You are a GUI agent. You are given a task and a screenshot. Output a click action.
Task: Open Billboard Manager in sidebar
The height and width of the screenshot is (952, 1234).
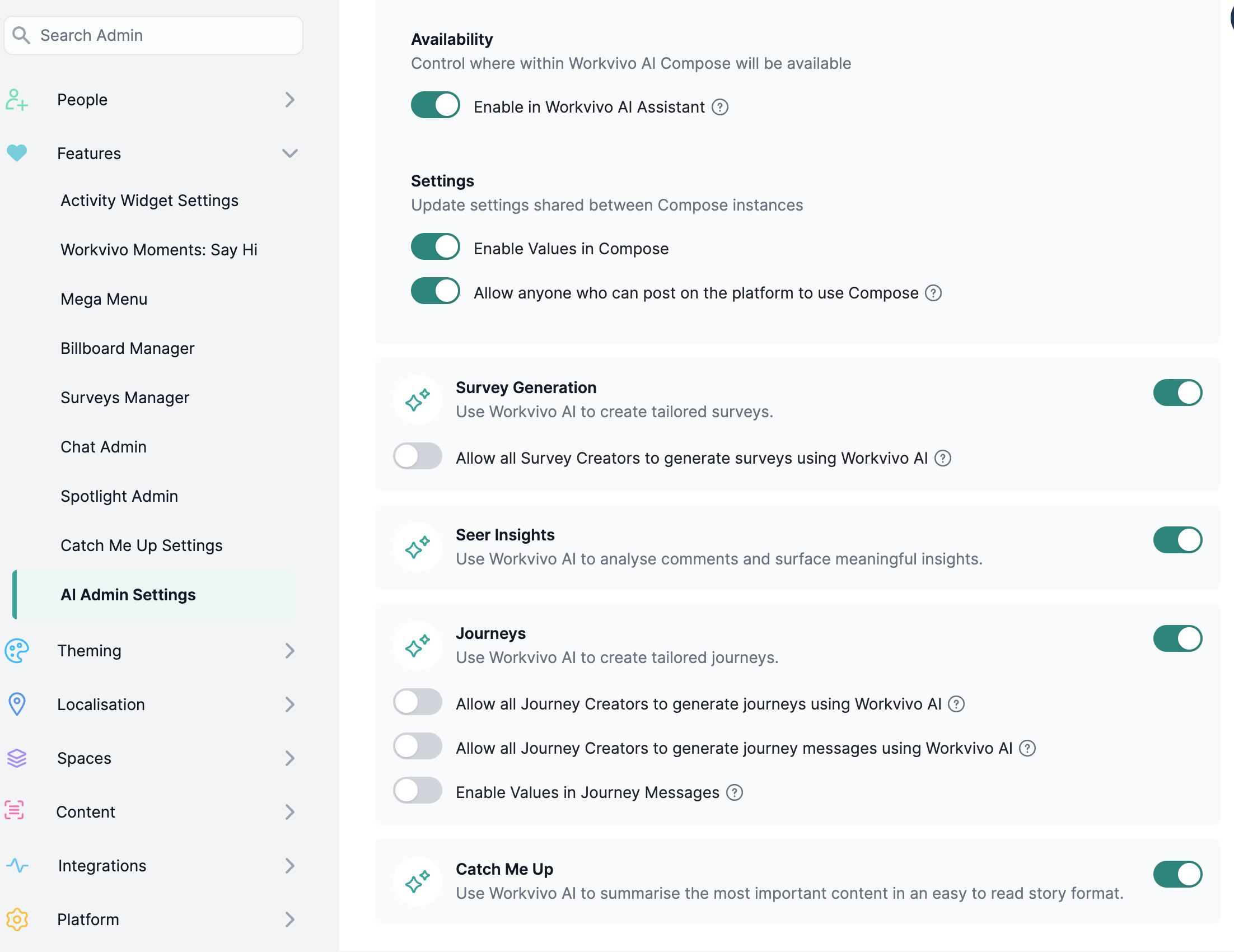point(127,348)
